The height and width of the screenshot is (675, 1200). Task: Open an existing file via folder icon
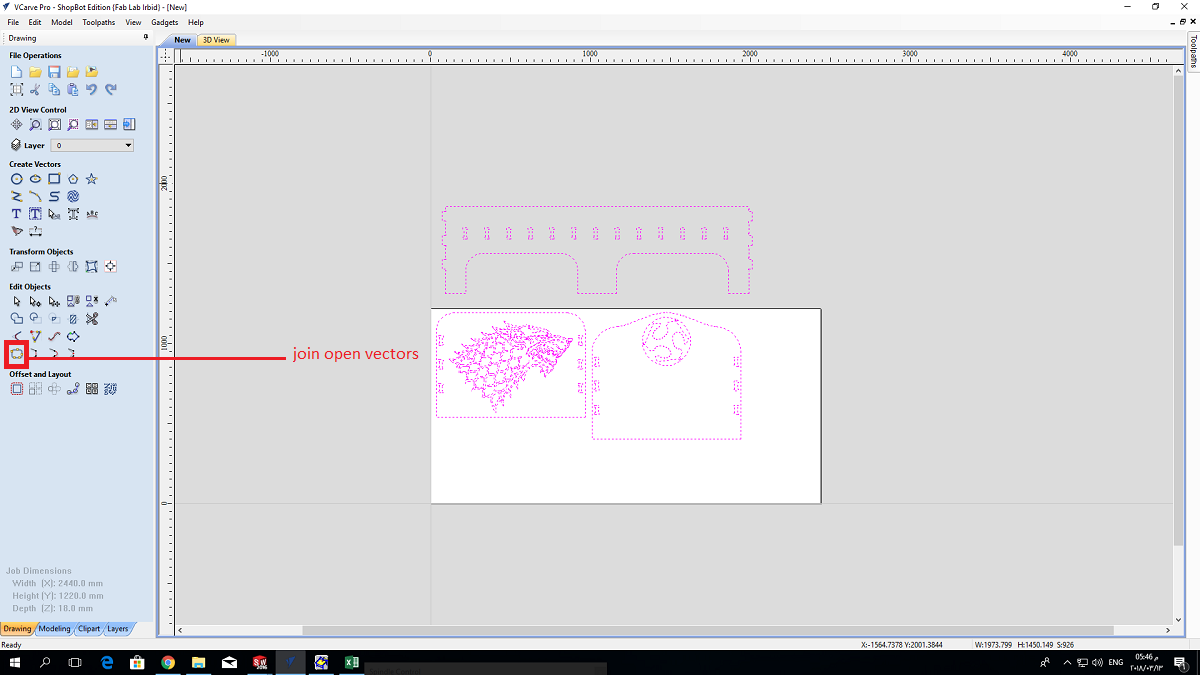(x=35, y=72)
